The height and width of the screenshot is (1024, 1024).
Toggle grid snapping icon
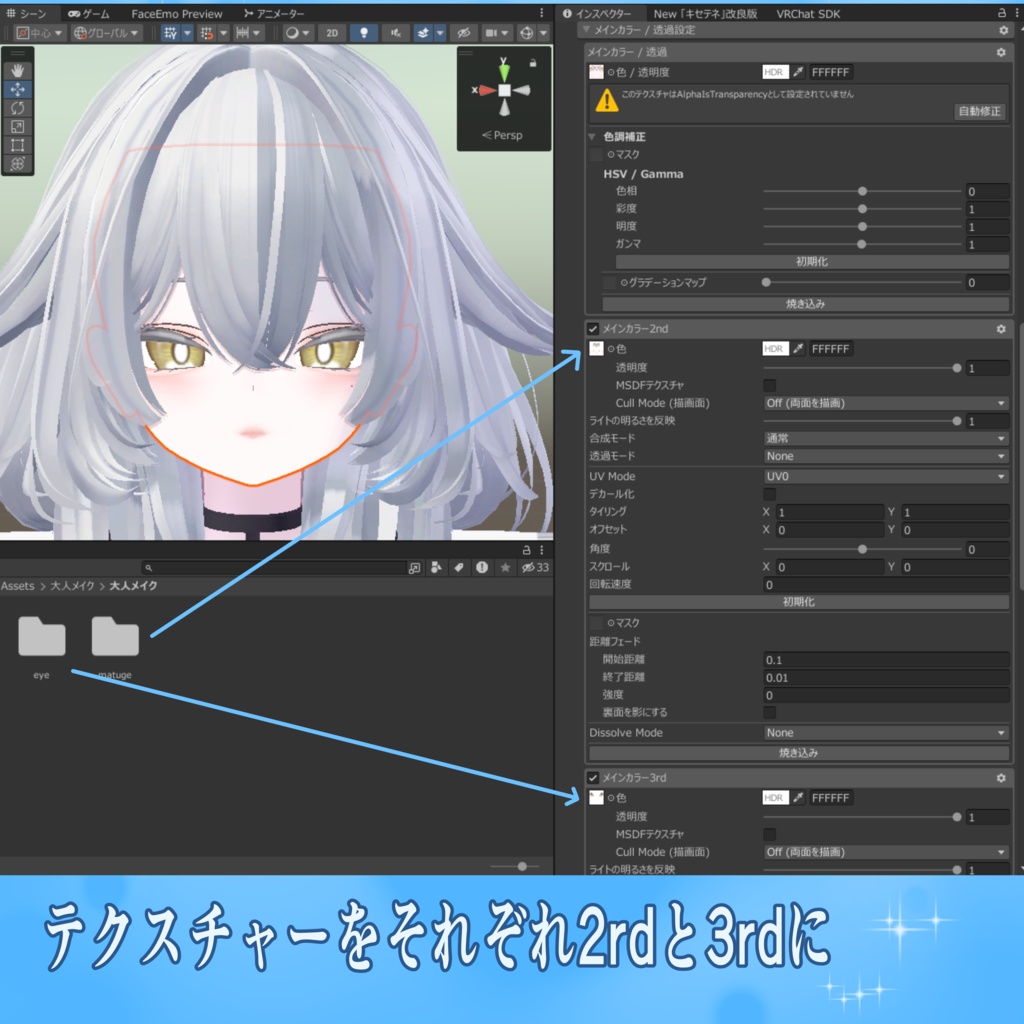pyautogui.click(x=170, y=33)
